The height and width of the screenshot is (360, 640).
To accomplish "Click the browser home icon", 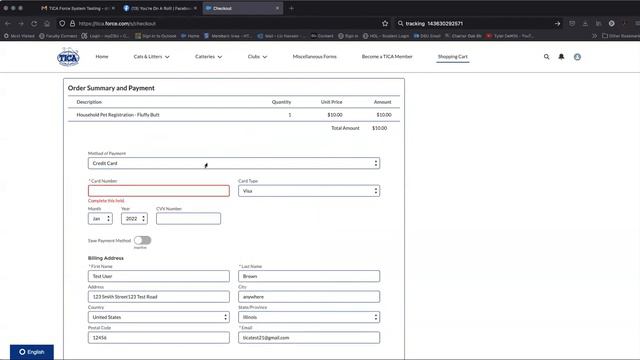I will tap(47, 24).
